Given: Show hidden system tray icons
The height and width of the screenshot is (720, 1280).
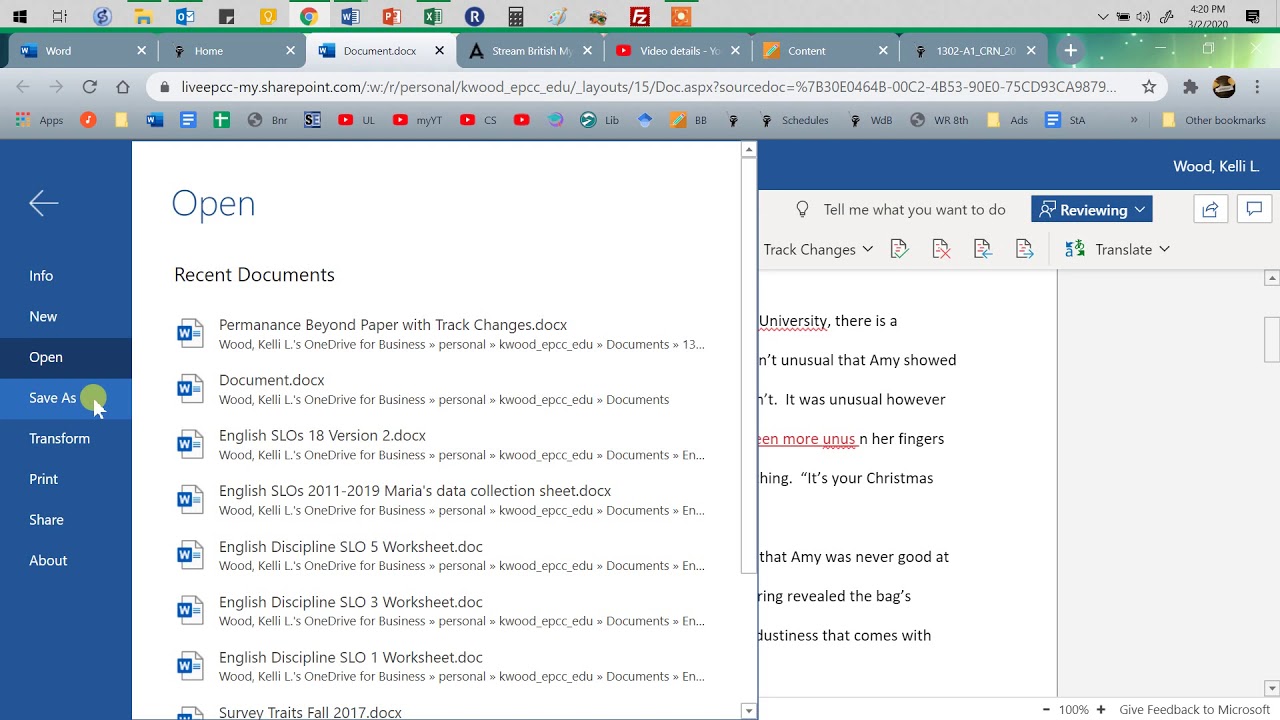Looking at the screenshot, I should tap(1103, 16).
